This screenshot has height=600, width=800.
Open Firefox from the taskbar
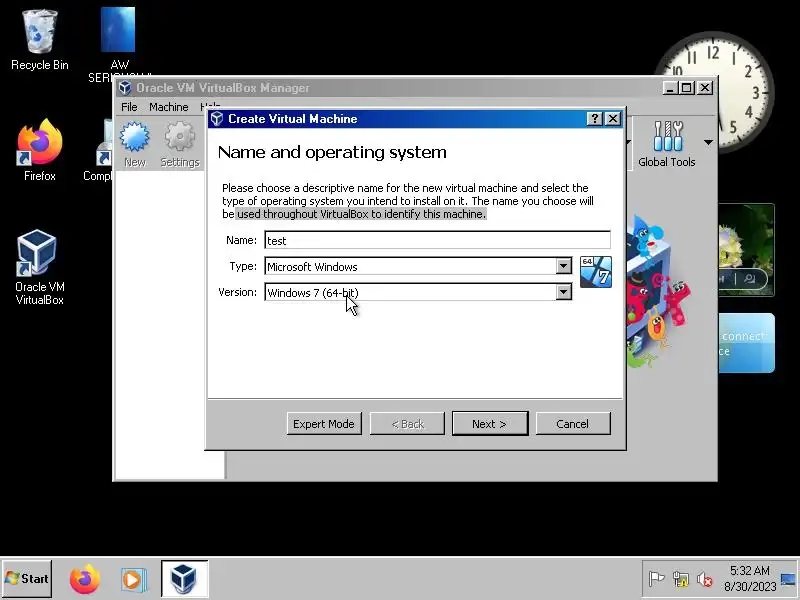click(x=85, y=579)
